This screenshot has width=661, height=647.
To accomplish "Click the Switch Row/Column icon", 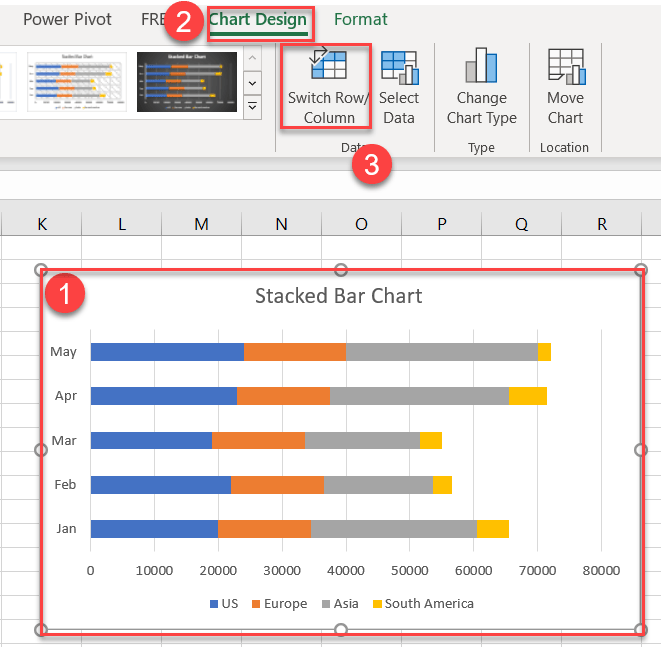I will tap(328, 66).
